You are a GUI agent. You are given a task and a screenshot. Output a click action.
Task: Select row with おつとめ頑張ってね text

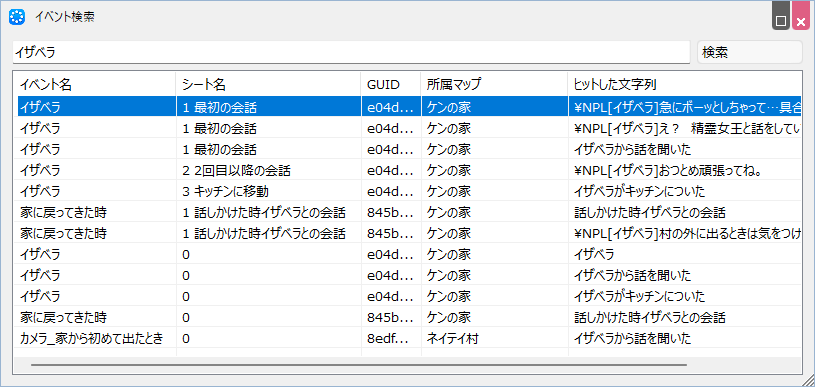409,170
